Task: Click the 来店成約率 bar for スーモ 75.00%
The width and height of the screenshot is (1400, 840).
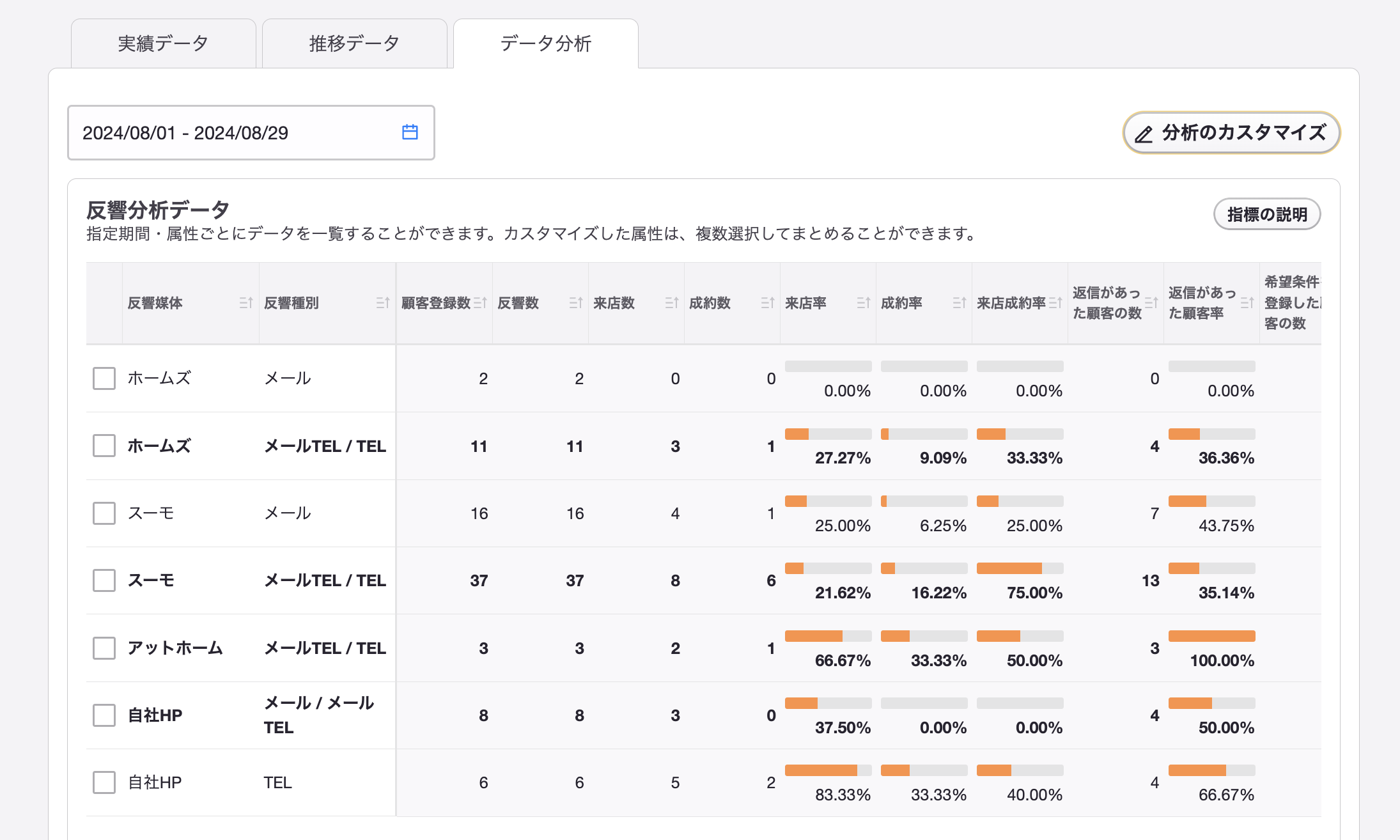Action: tap(1020, 568)
